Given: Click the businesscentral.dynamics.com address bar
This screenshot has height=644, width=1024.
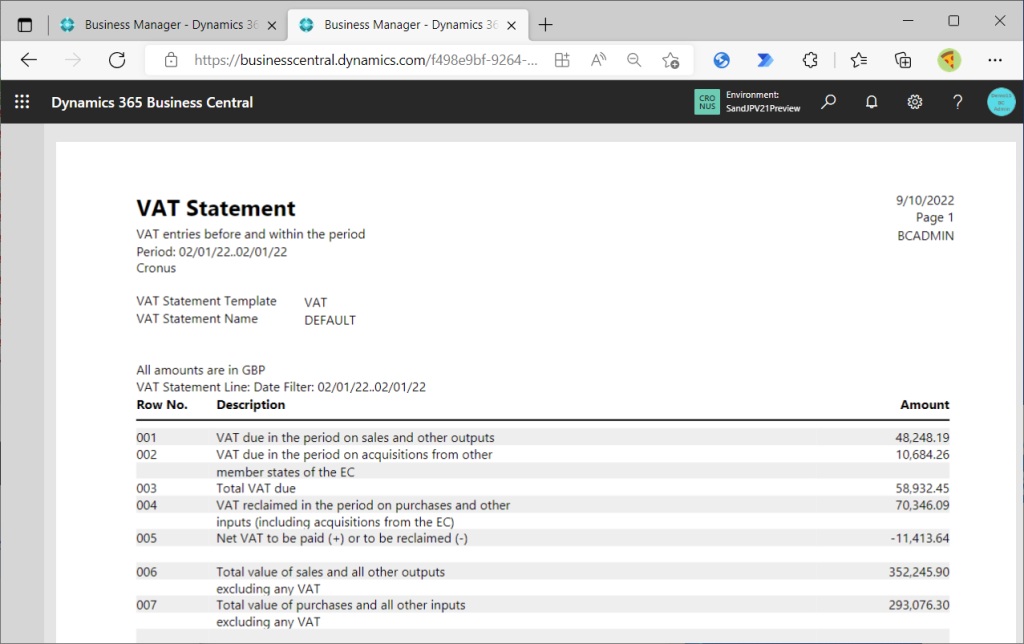Looking at the screenshot, I should 365,60.
